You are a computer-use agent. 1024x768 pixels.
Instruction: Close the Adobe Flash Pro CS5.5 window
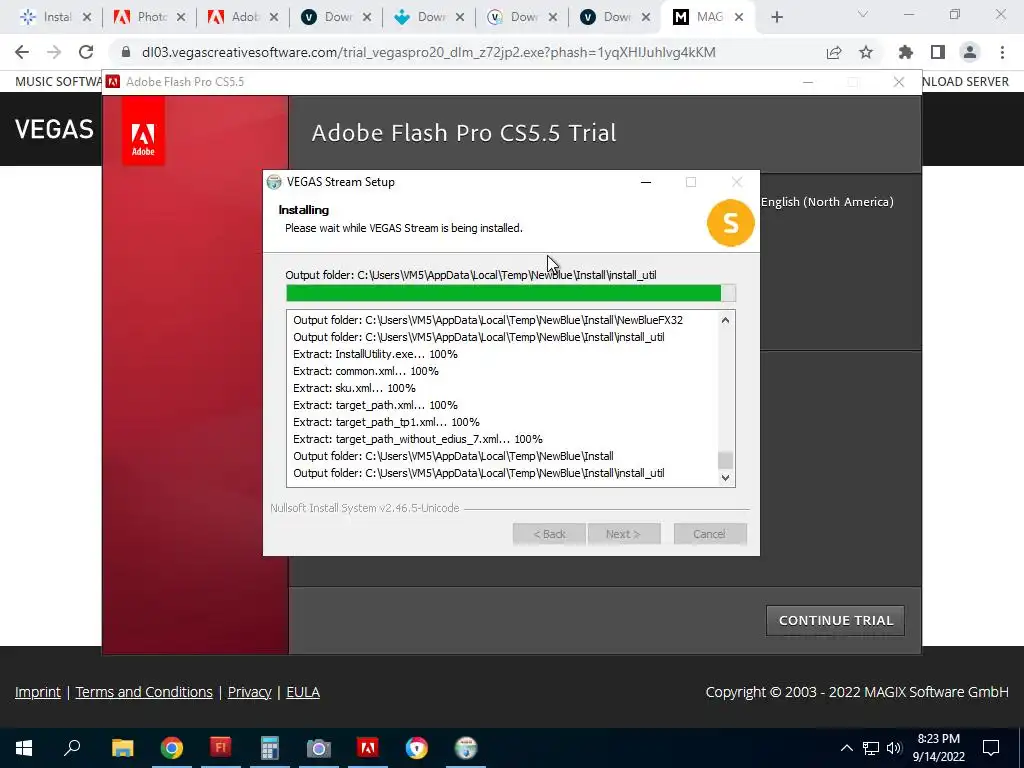coord(899,82)
